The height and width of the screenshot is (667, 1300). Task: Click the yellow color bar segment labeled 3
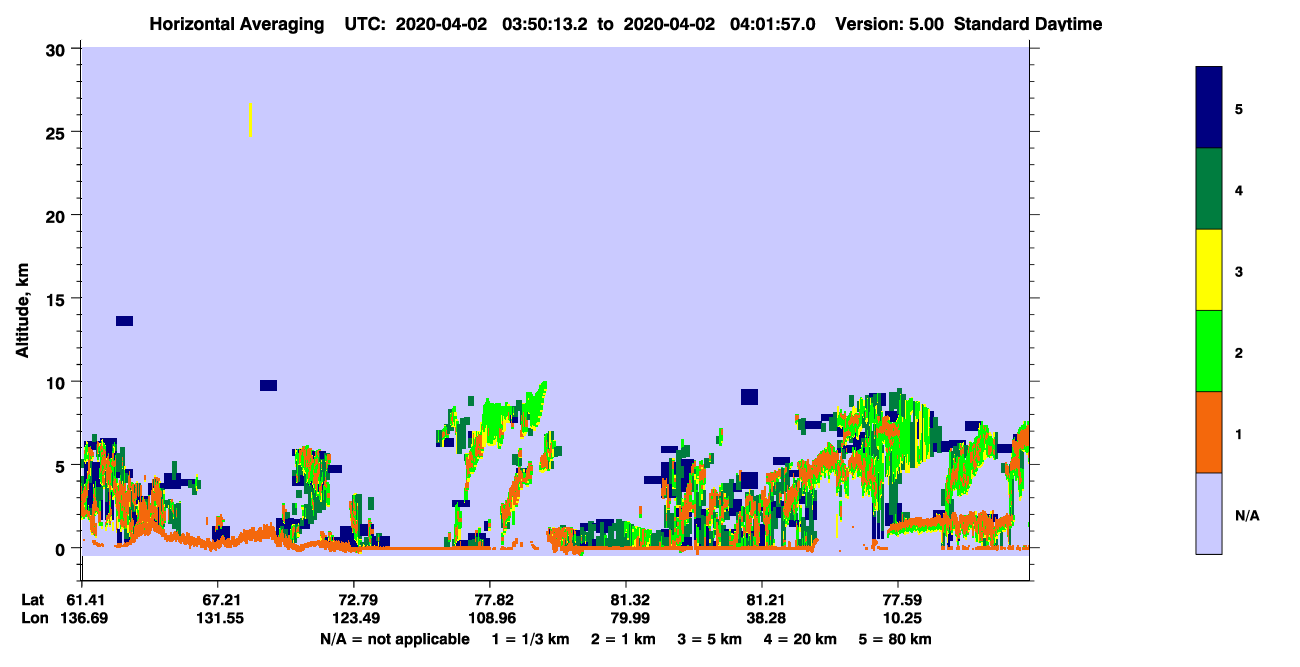tap(1209, 270)
